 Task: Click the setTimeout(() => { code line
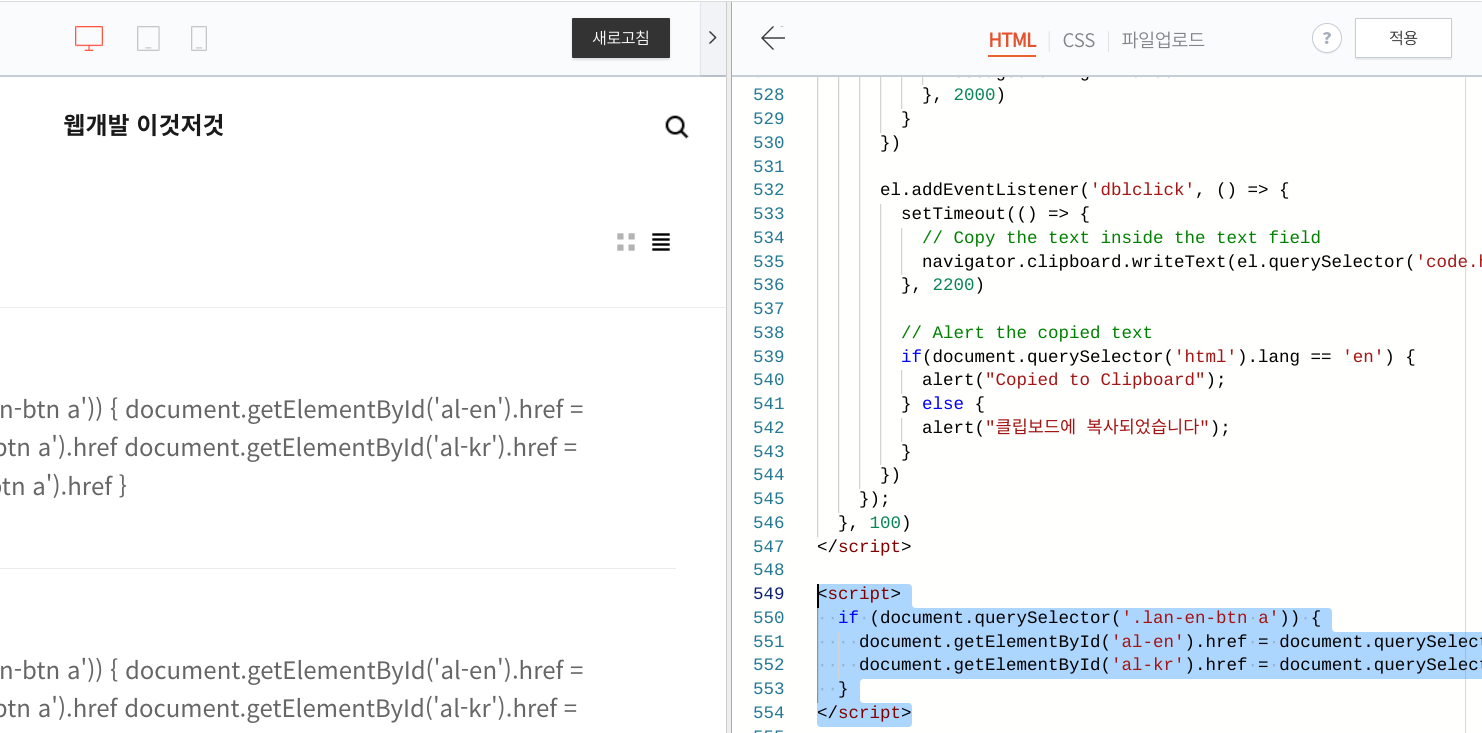pyautogui.click(x=995, y=214)
